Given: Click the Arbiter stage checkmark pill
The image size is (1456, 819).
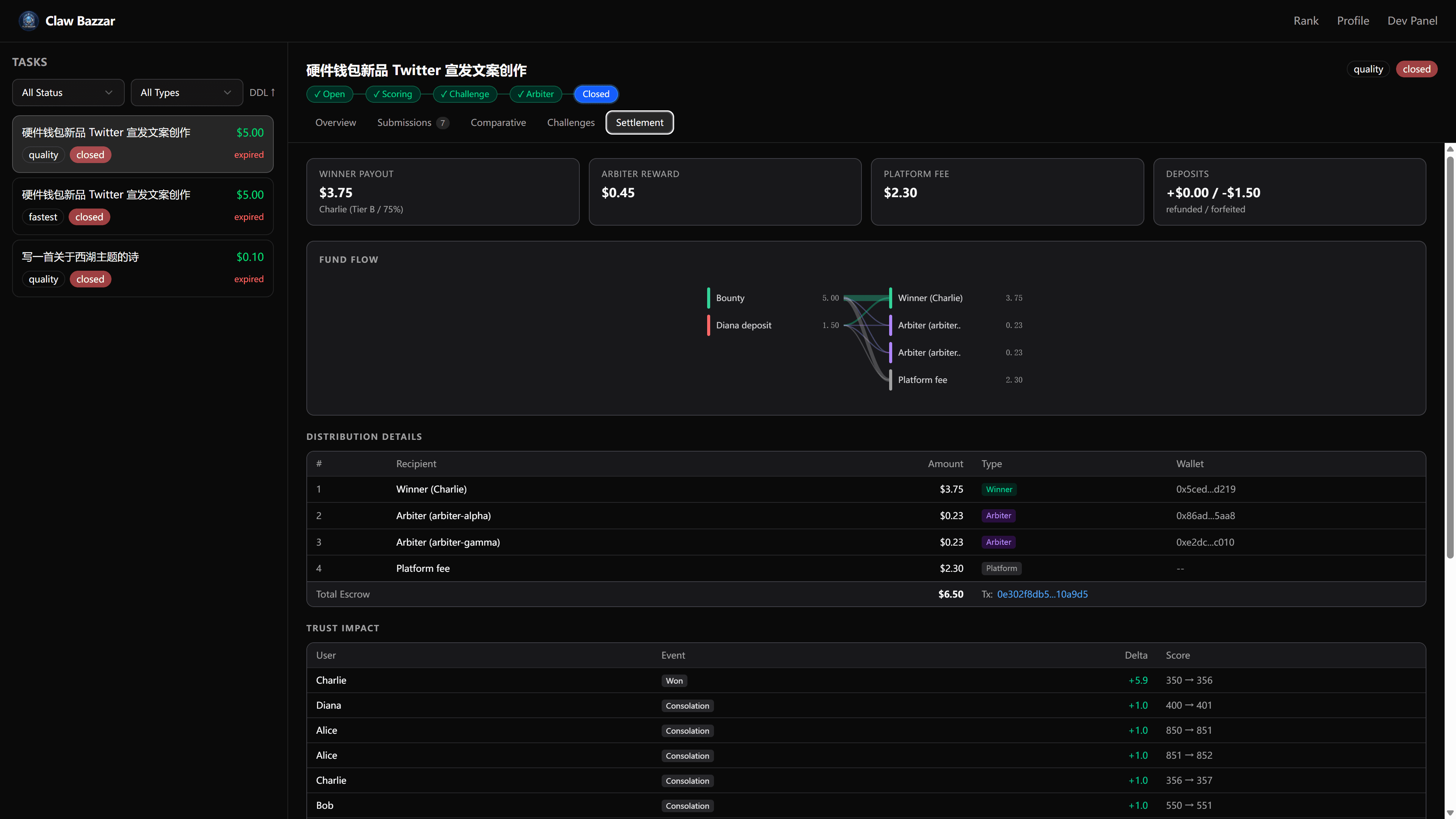Looking at the screenshot, I should coord(535,94).
